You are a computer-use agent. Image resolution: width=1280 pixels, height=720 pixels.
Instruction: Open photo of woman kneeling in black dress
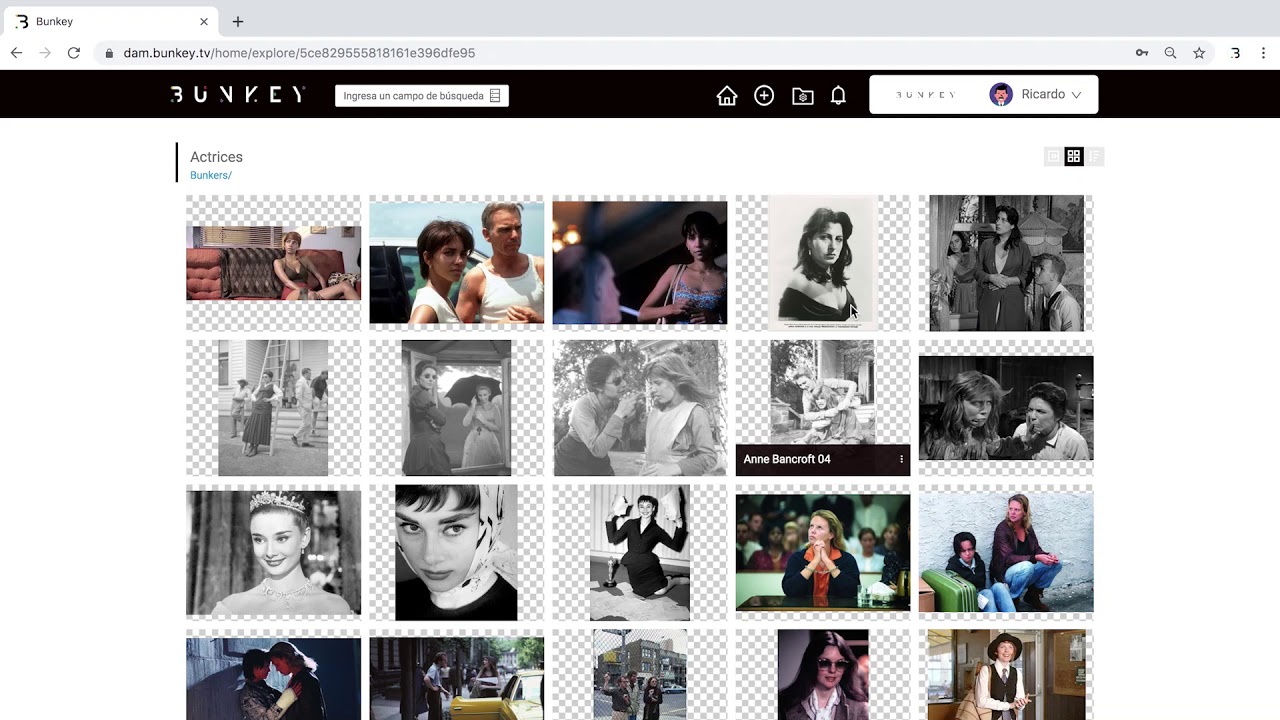click(x=639, y=552)
